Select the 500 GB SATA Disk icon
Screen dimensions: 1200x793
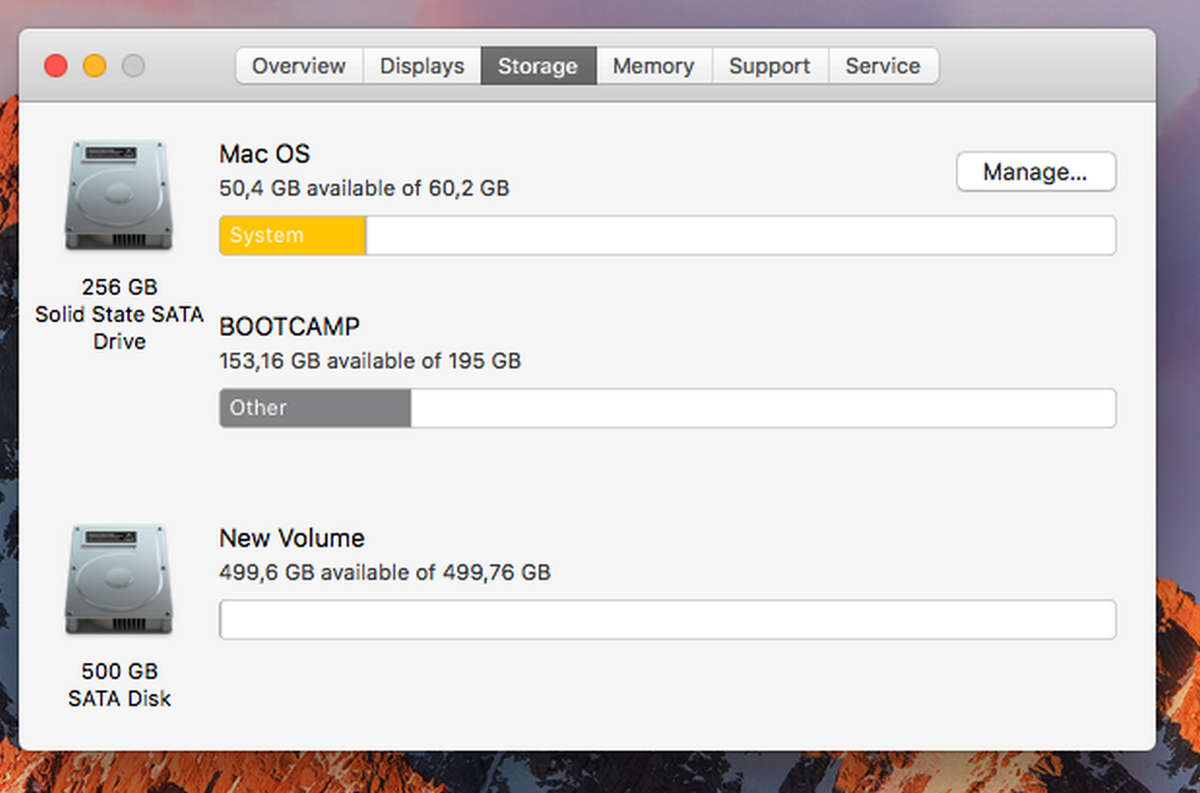[119, 577]
